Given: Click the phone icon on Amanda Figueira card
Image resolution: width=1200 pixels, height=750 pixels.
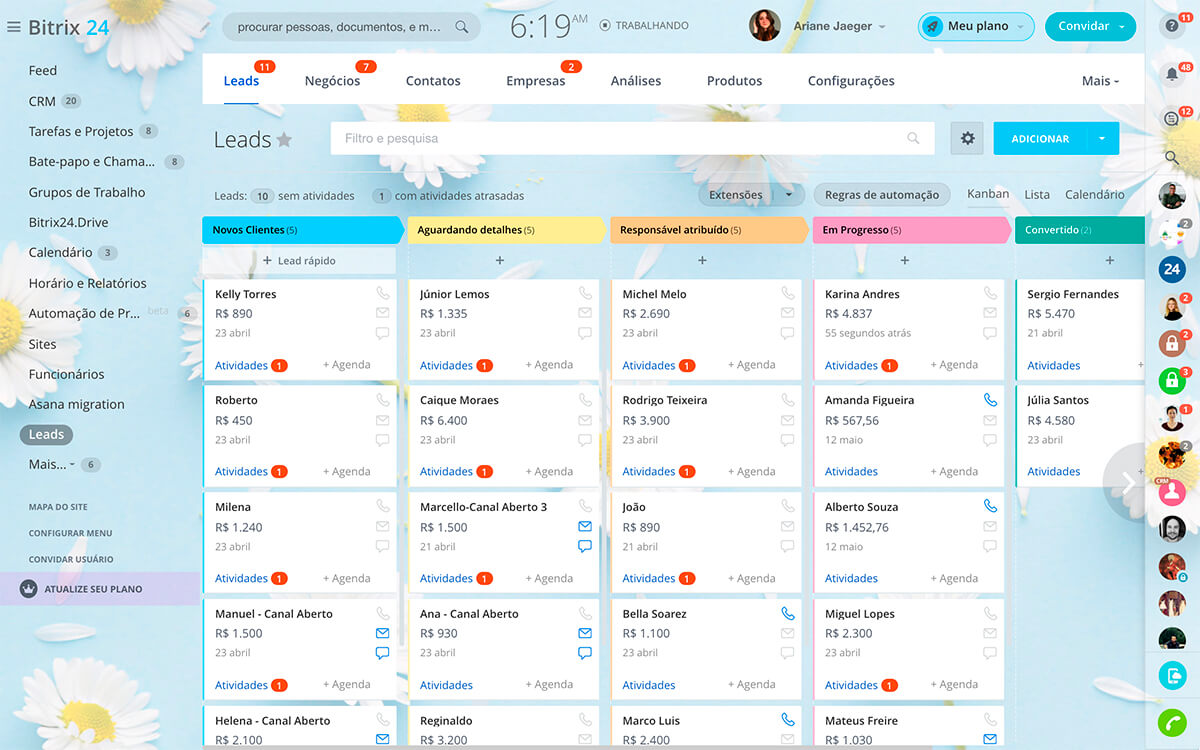Looking at the screenshot, I should click(990, 400).
